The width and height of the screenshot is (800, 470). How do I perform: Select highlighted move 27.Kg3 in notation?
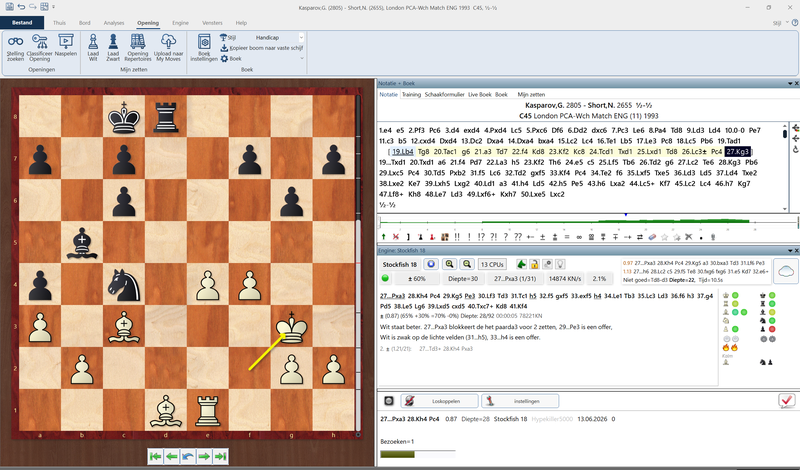coord(738,152)
